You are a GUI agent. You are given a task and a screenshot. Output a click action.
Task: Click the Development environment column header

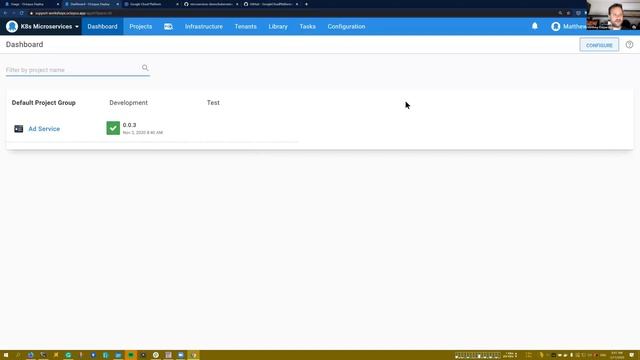[x=129, y=103]
